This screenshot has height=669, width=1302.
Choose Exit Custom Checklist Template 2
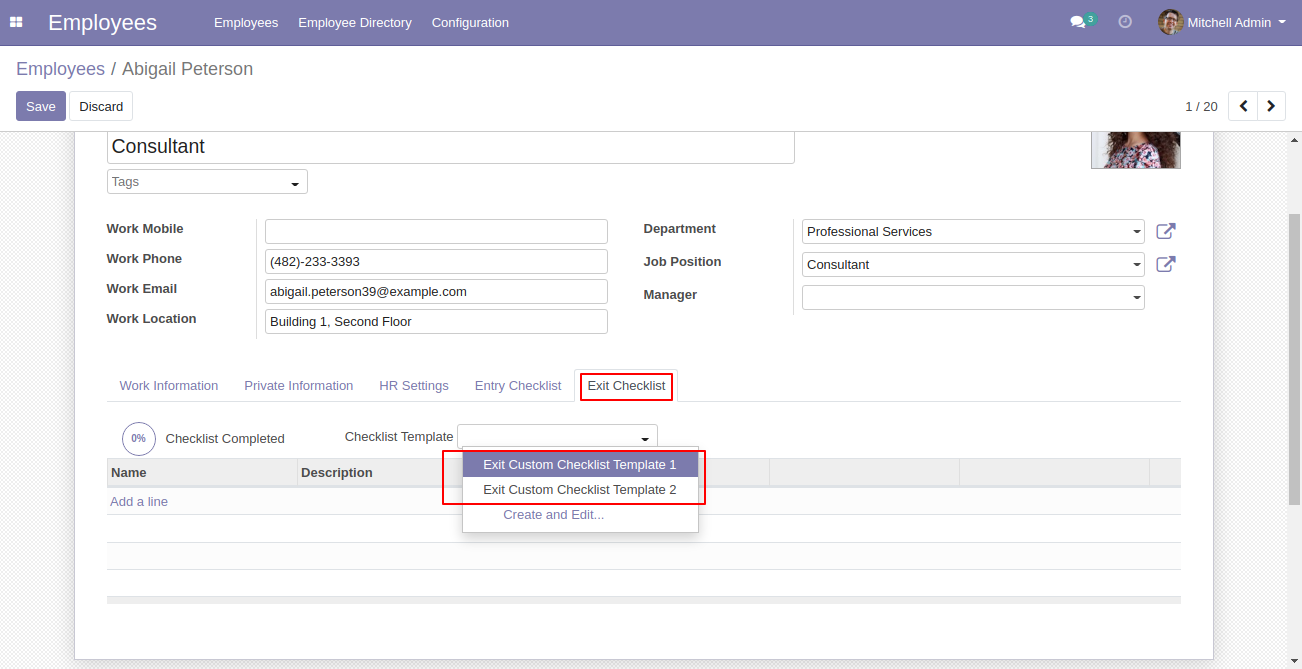(580, 490)
